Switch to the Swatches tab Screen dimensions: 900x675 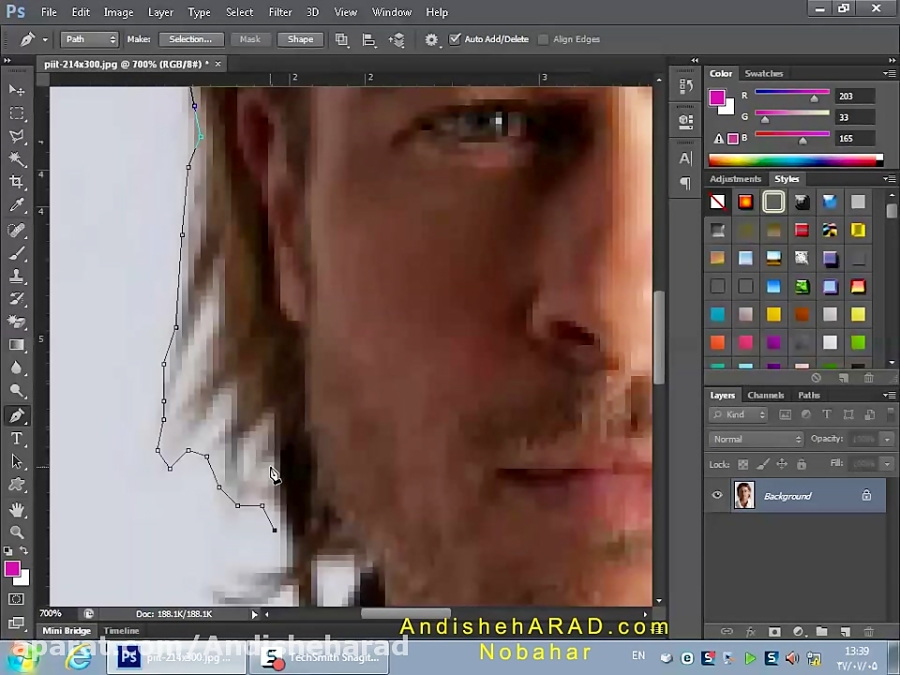coord(763,73)
